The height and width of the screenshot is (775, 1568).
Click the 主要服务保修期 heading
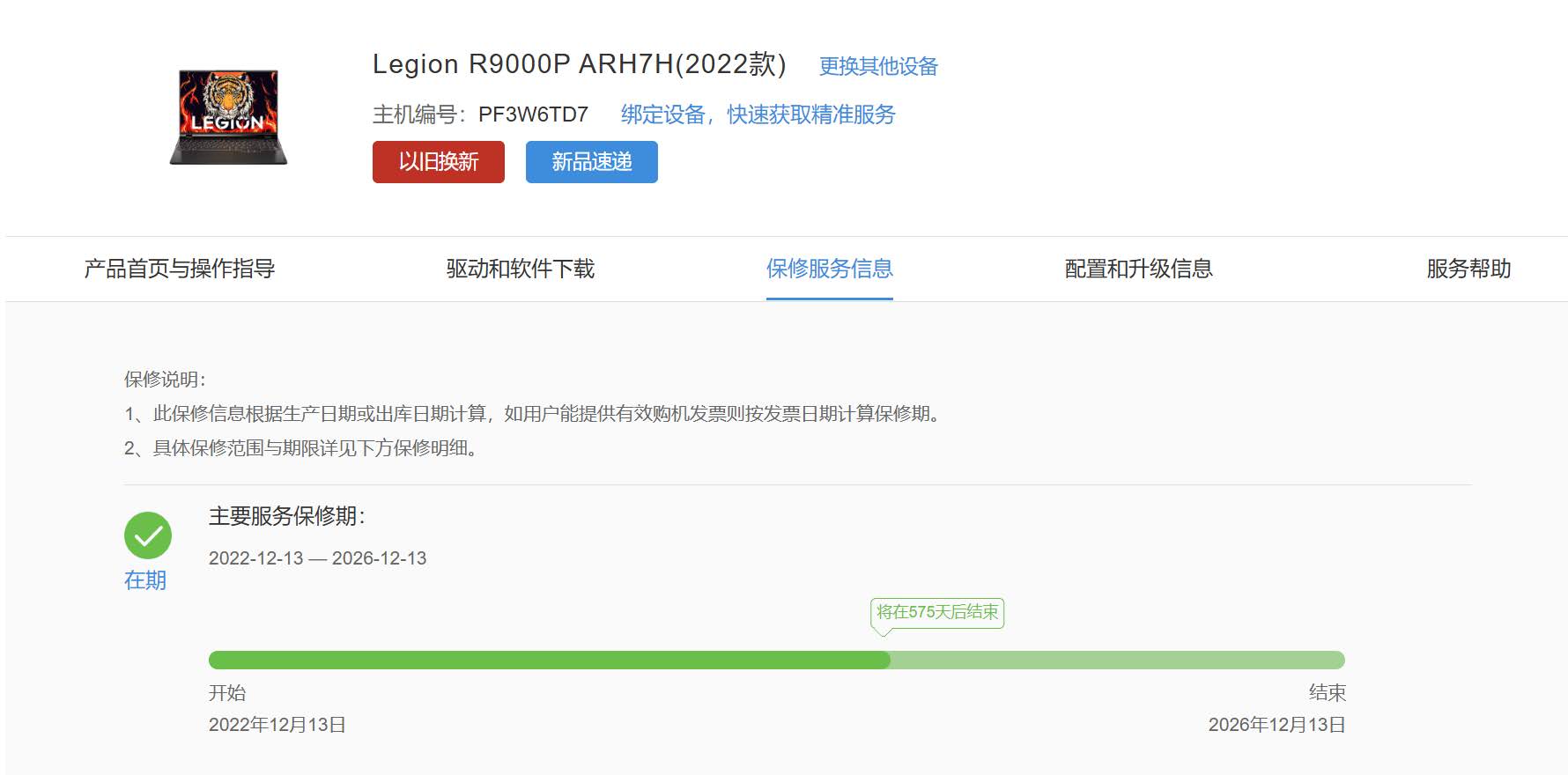(x=287, y=516)
